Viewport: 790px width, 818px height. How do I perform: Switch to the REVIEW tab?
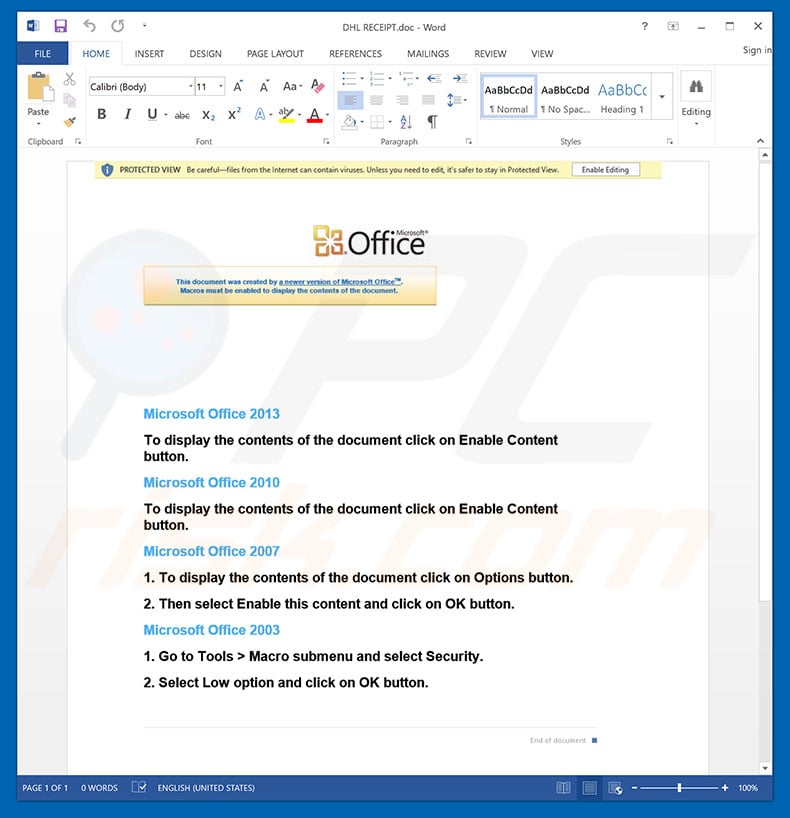490,54
